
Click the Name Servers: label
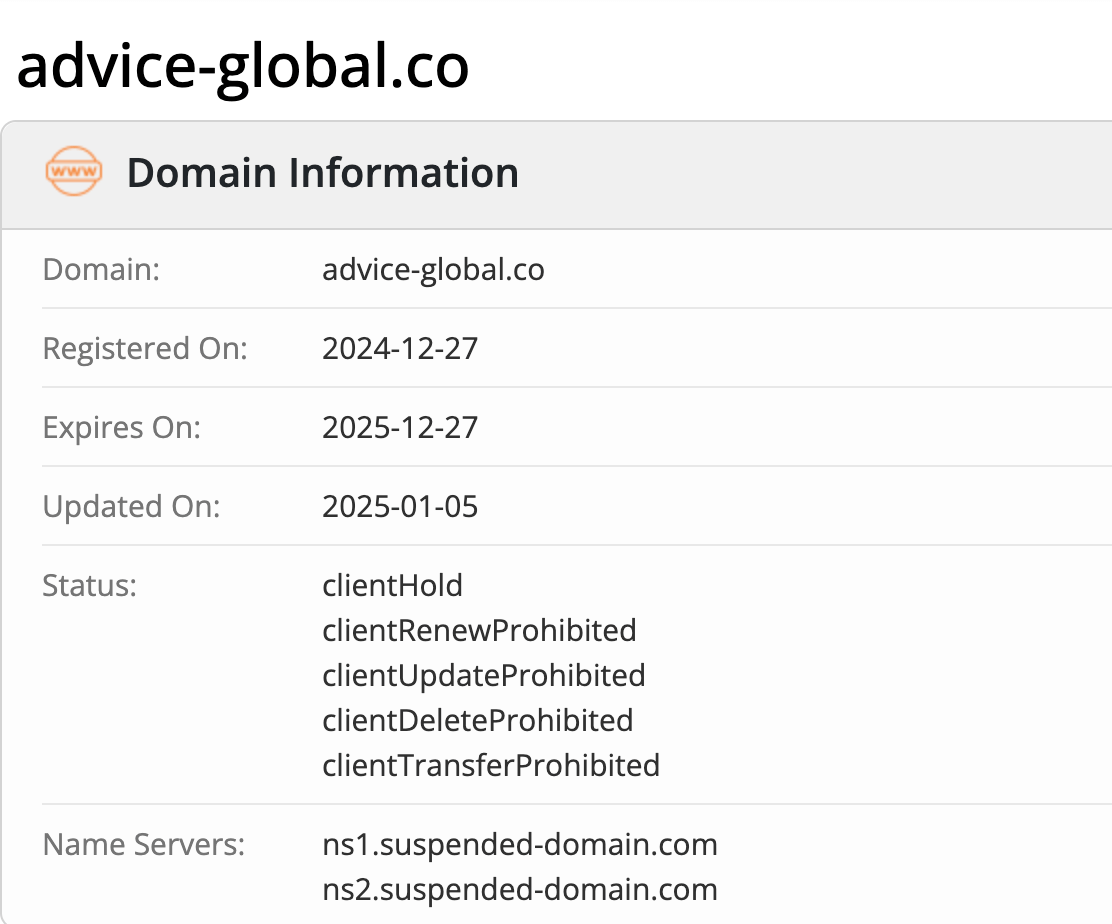144,845
